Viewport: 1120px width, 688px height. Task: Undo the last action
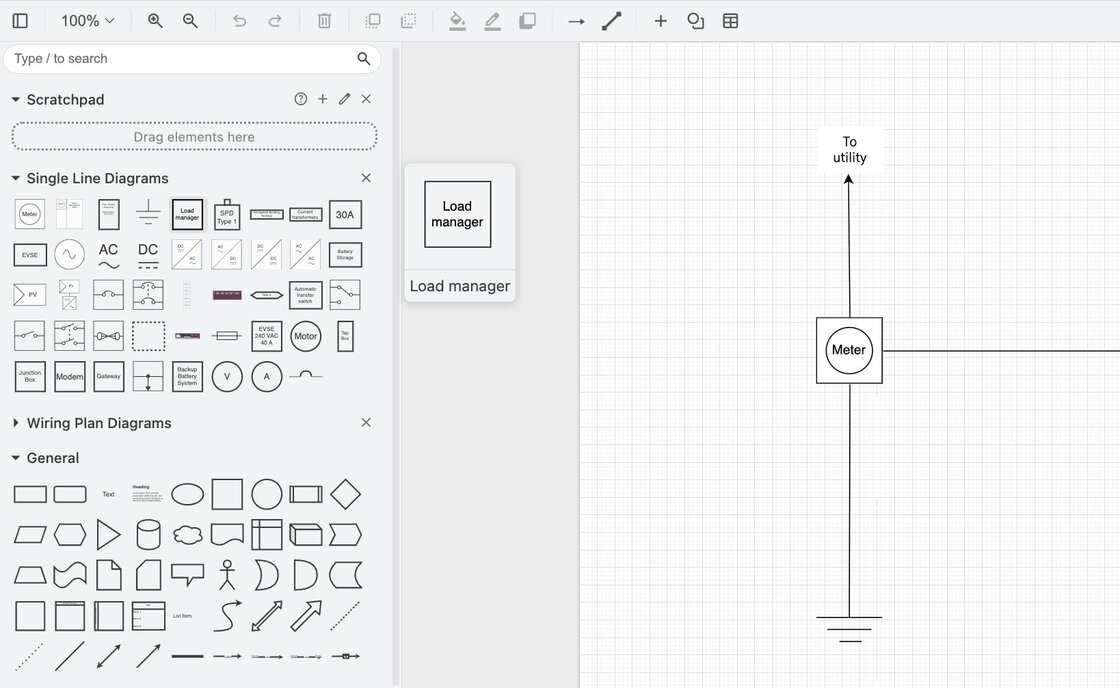click(x=239, y=20)
